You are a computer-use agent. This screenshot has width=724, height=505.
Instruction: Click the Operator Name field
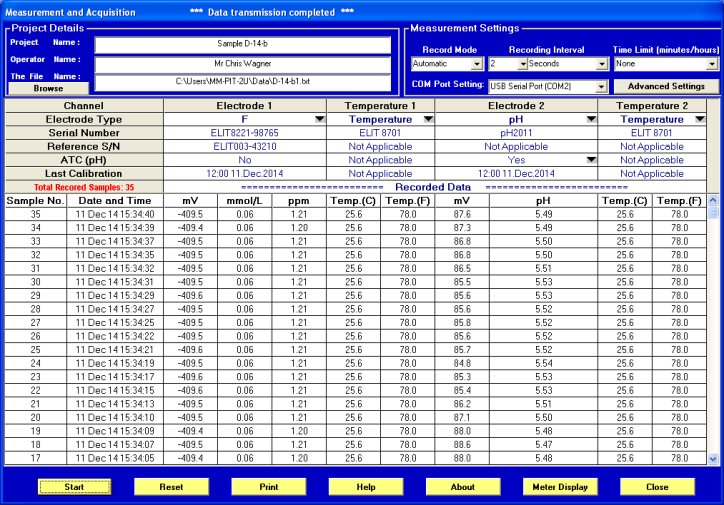pyautogui.click(x=243, y=64)
